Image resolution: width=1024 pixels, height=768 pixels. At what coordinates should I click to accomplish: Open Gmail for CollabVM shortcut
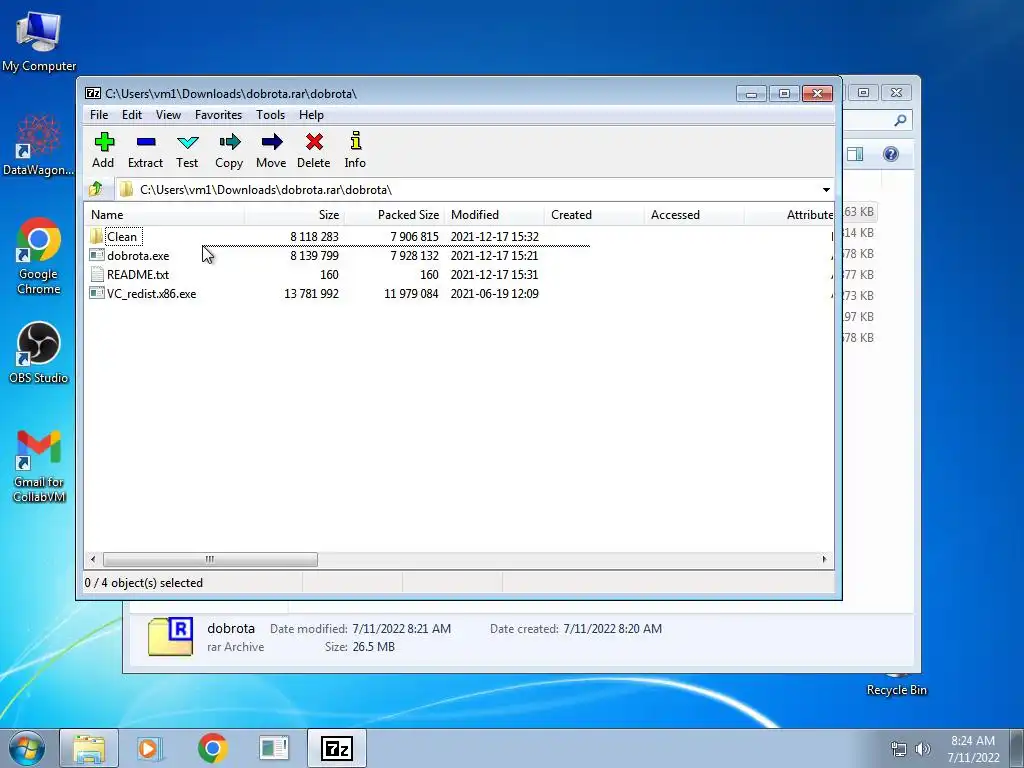click(39, 466)
